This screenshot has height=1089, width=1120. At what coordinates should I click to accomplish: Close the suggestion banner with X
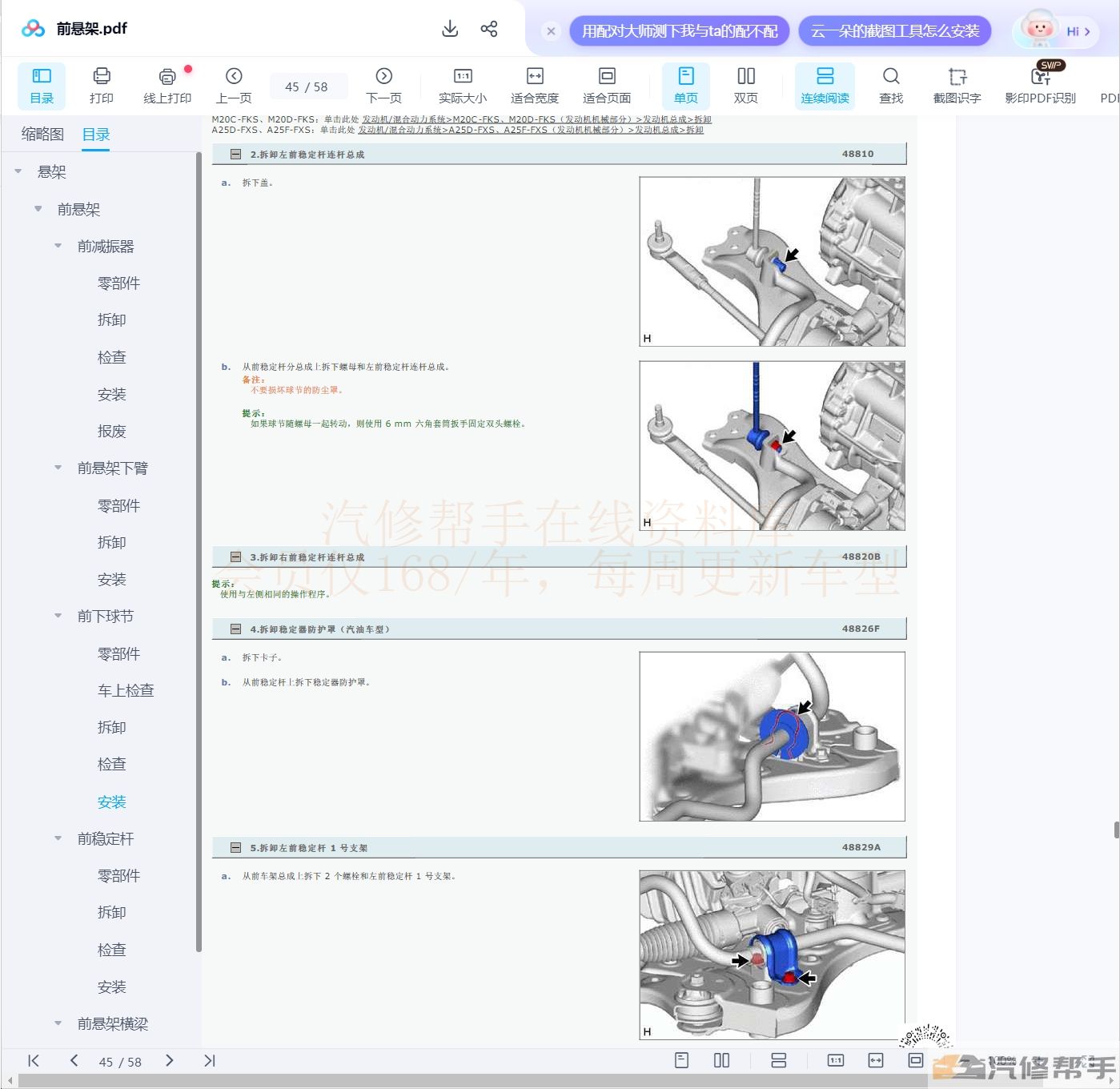pos(551,31)
